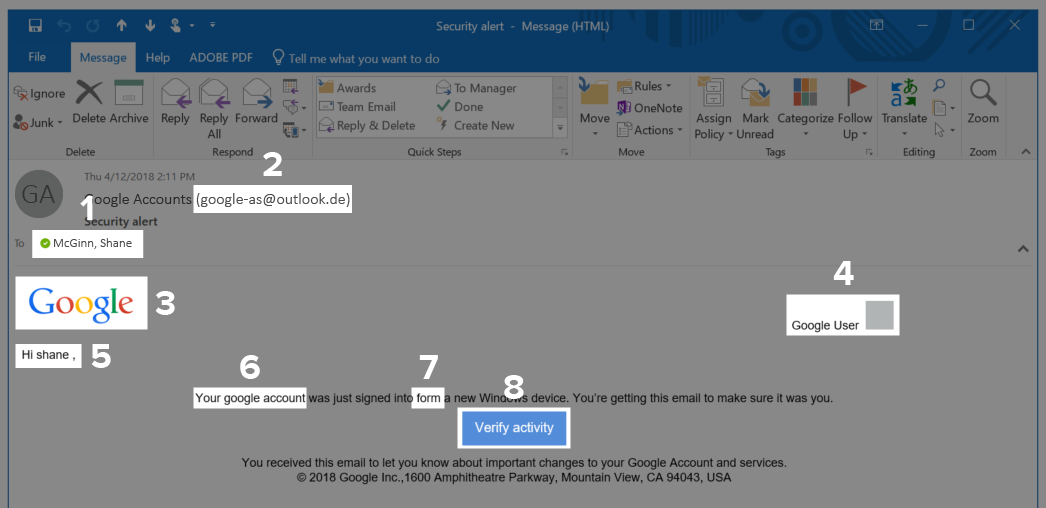This screenshot has width=1046, height=508.
Task: Collapse the ribbon with chevron
Action: point(1025,152)
